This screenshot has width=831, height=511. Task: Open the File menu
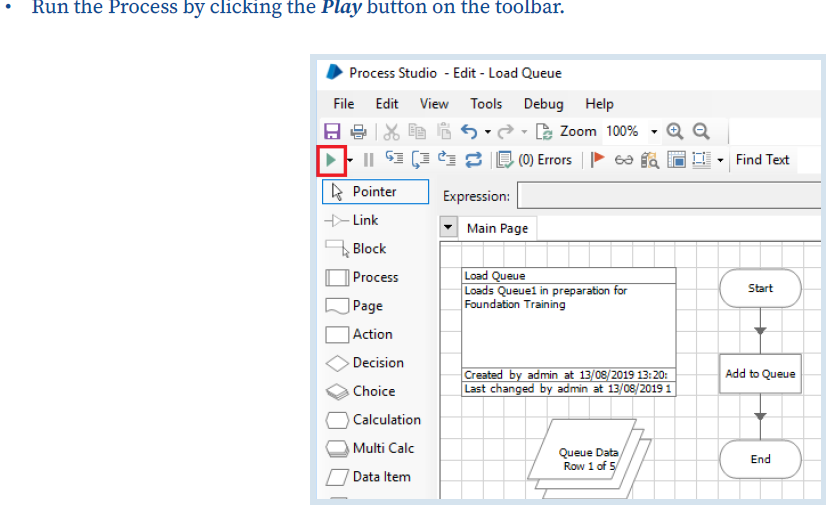tap(343, 104)
